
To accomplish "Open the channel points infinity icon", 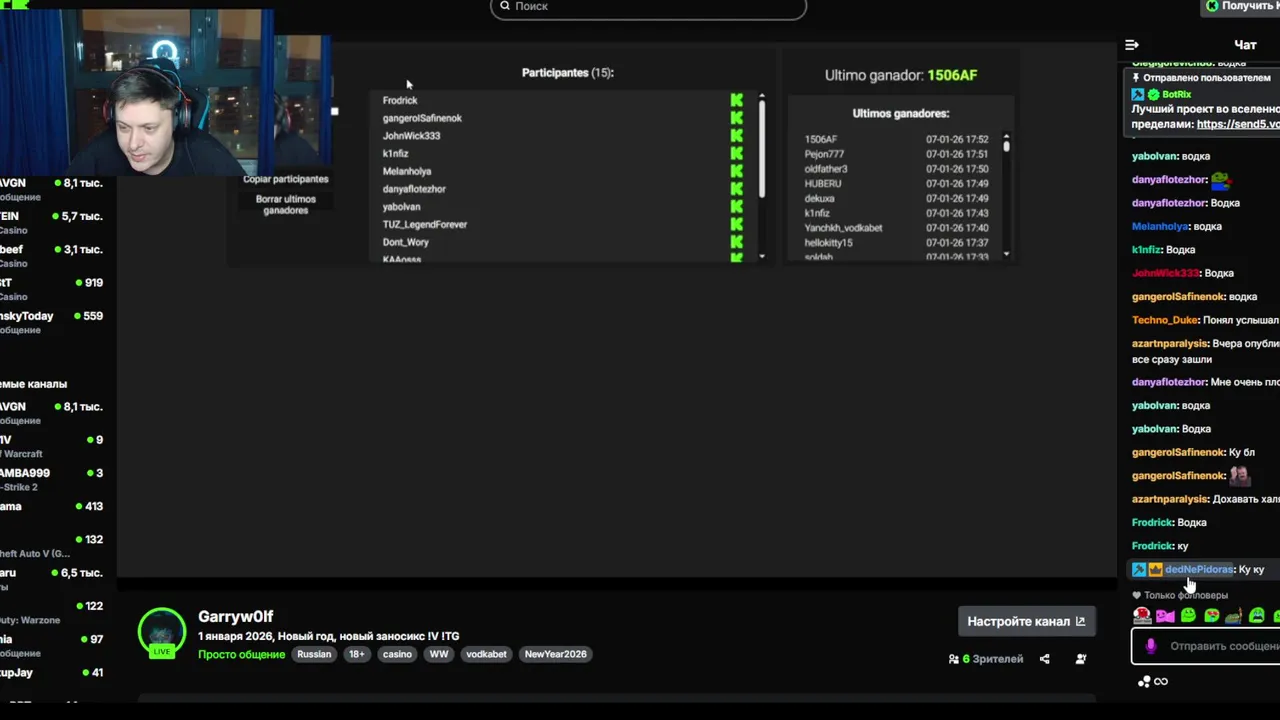I will (1161, 682).
